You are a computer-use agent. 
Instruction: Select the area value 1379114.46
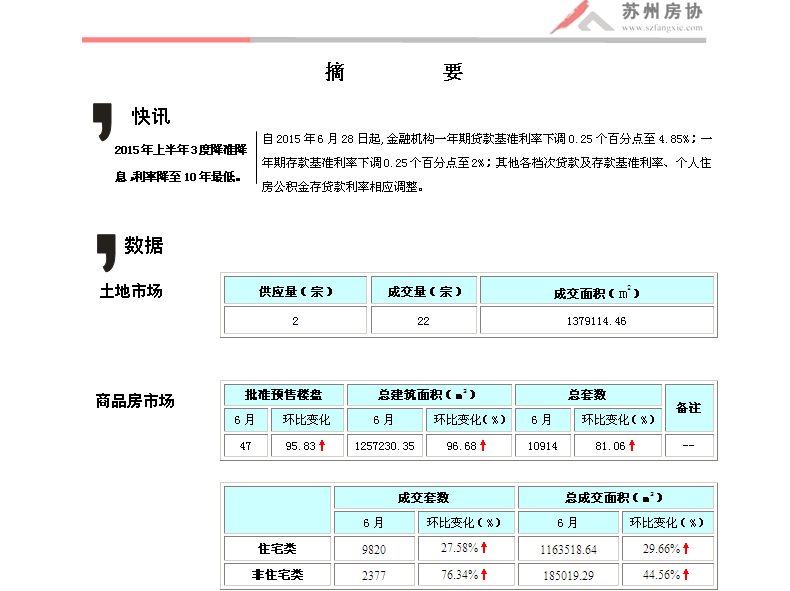[597, 321]
